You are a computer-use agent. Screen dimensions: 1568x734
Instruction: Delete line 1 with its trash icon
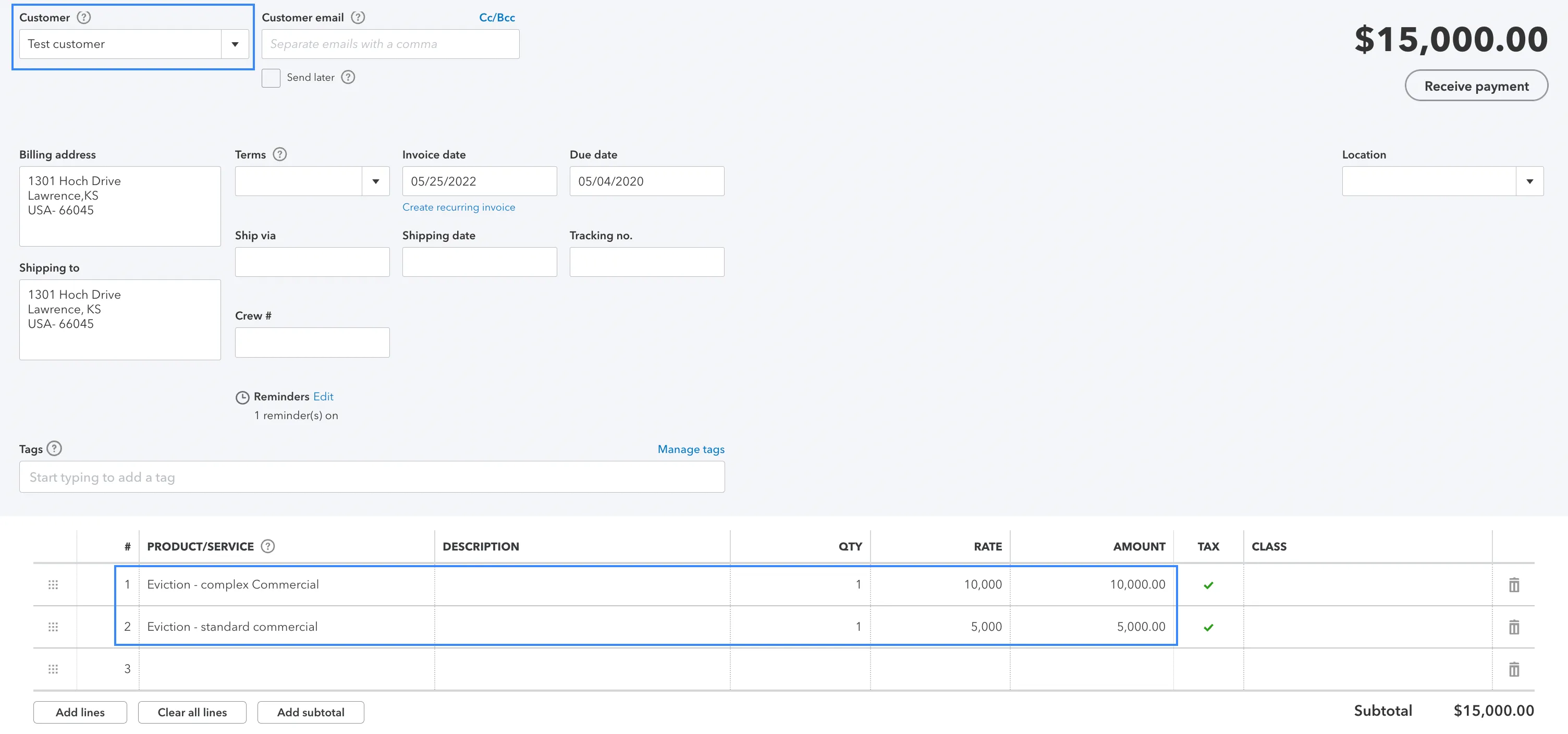pyautogui.click(x=1514, y=585)
